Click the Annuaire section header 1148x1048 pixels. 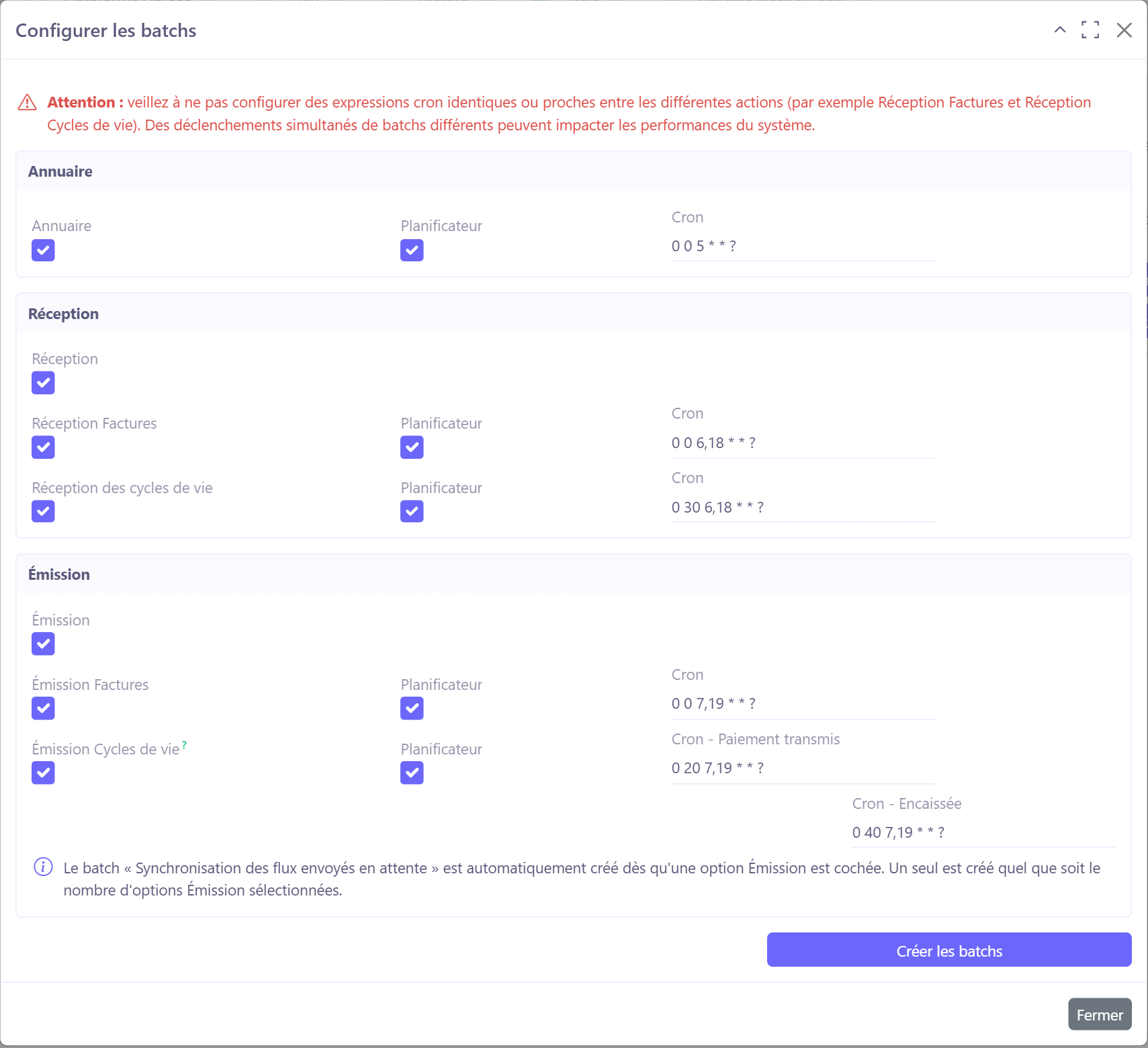pyautogui.click(x=574, y=171)
